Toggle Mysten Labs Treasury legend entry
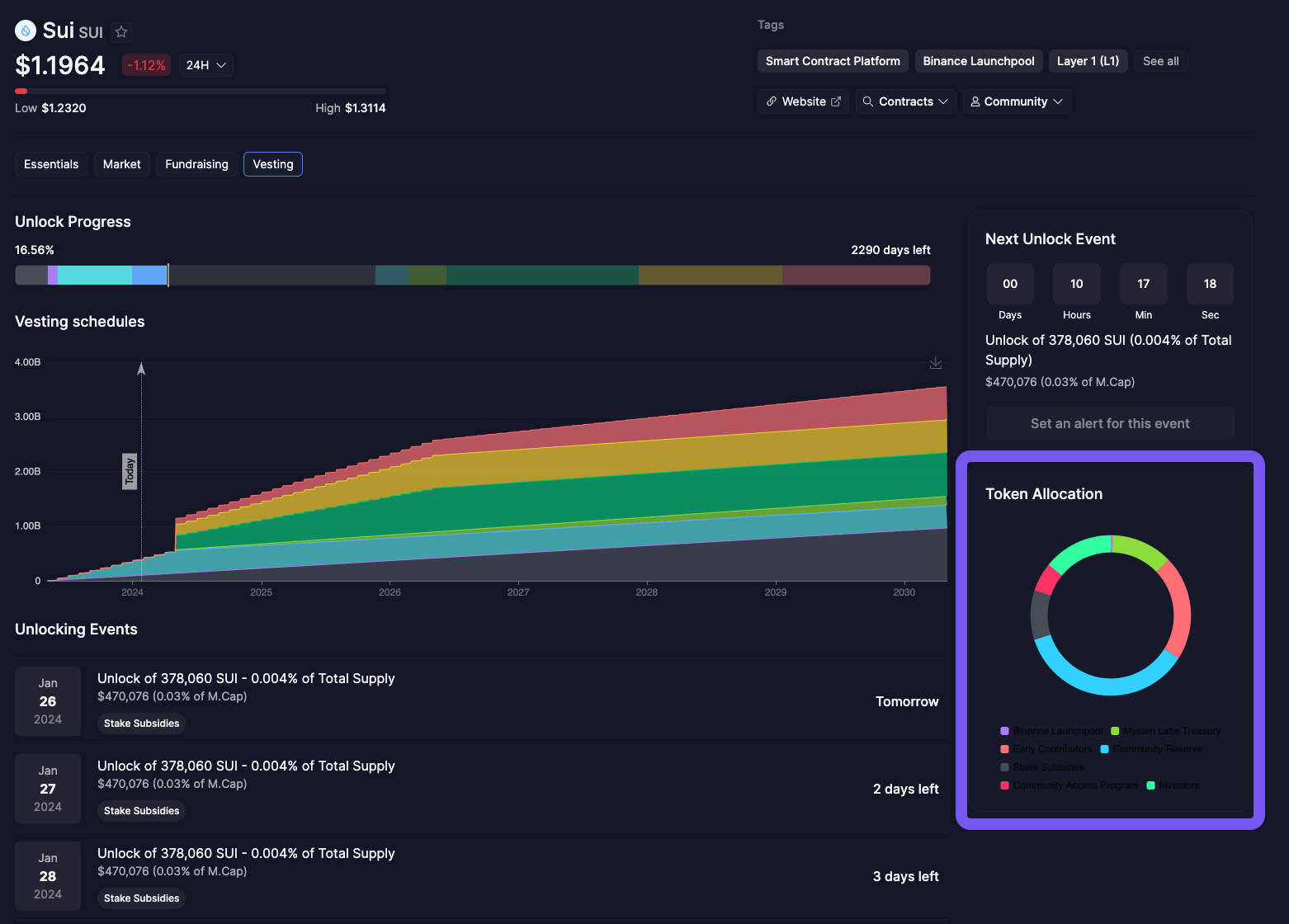 coord(1165,731)
